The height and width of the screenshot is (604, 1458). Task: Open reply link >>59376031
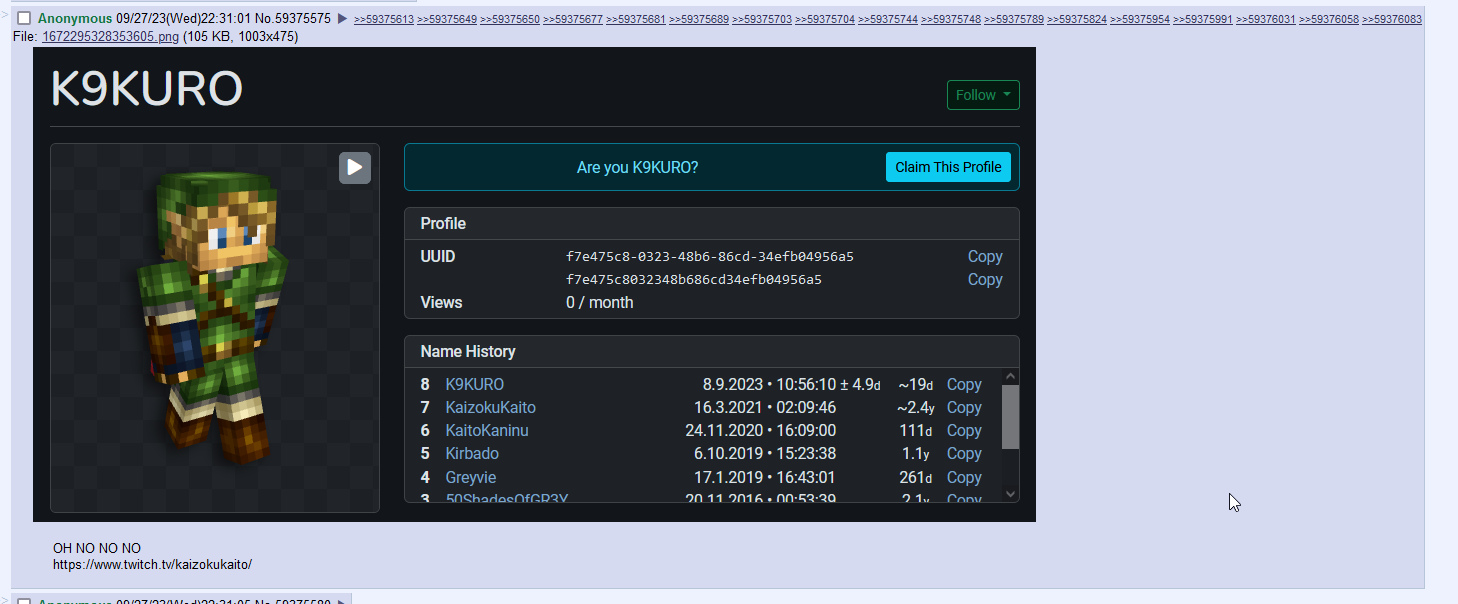[x=1266, y=19]
